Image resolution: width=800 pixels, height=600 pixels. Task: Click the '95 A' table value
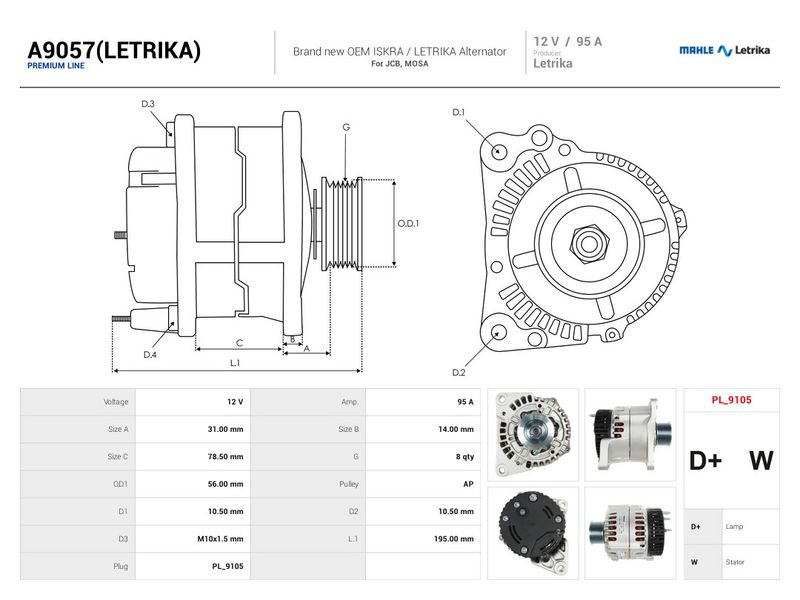point(465,402)
